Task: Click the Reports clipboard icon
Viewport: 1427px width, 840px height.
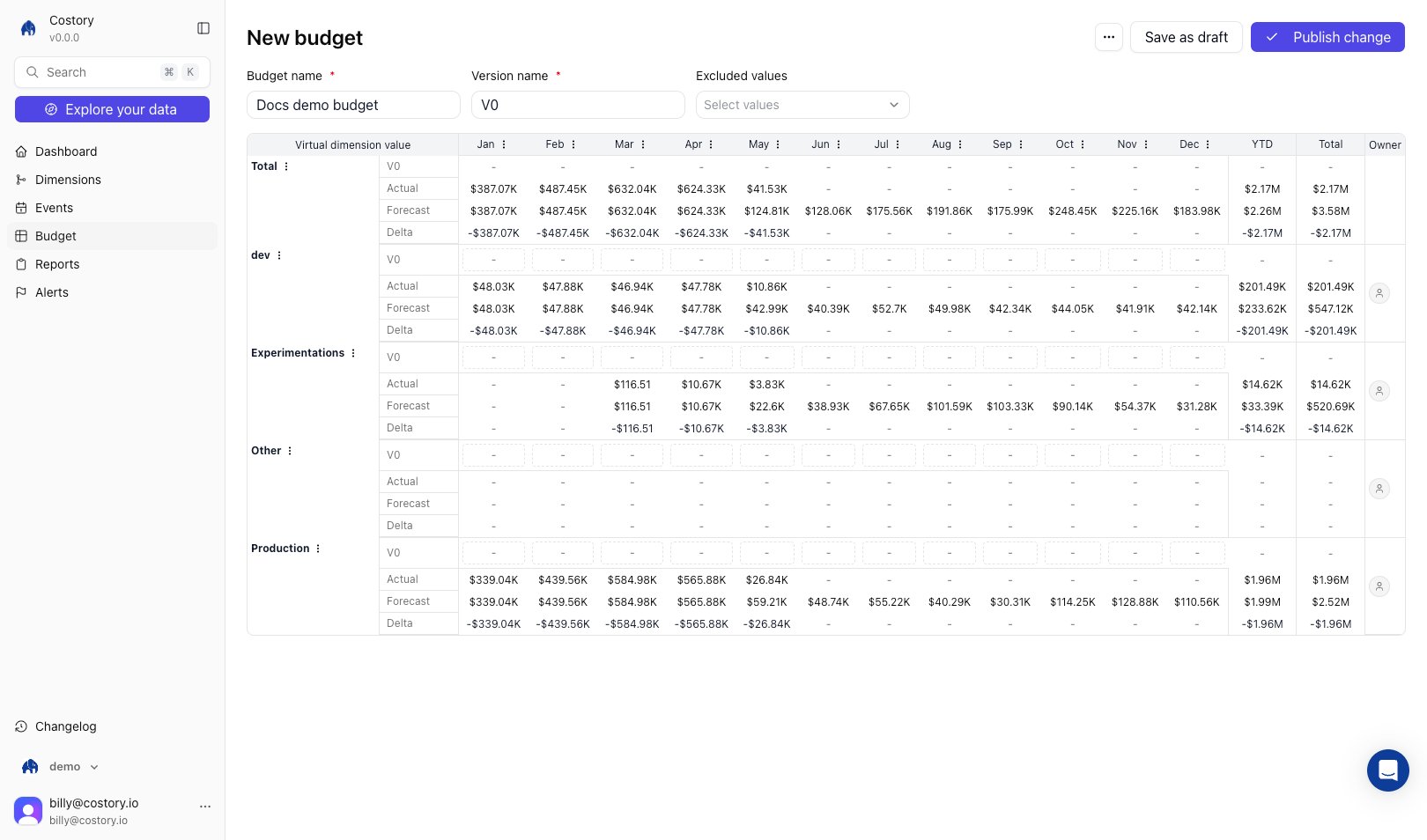Action: click(x=21, y=264)
